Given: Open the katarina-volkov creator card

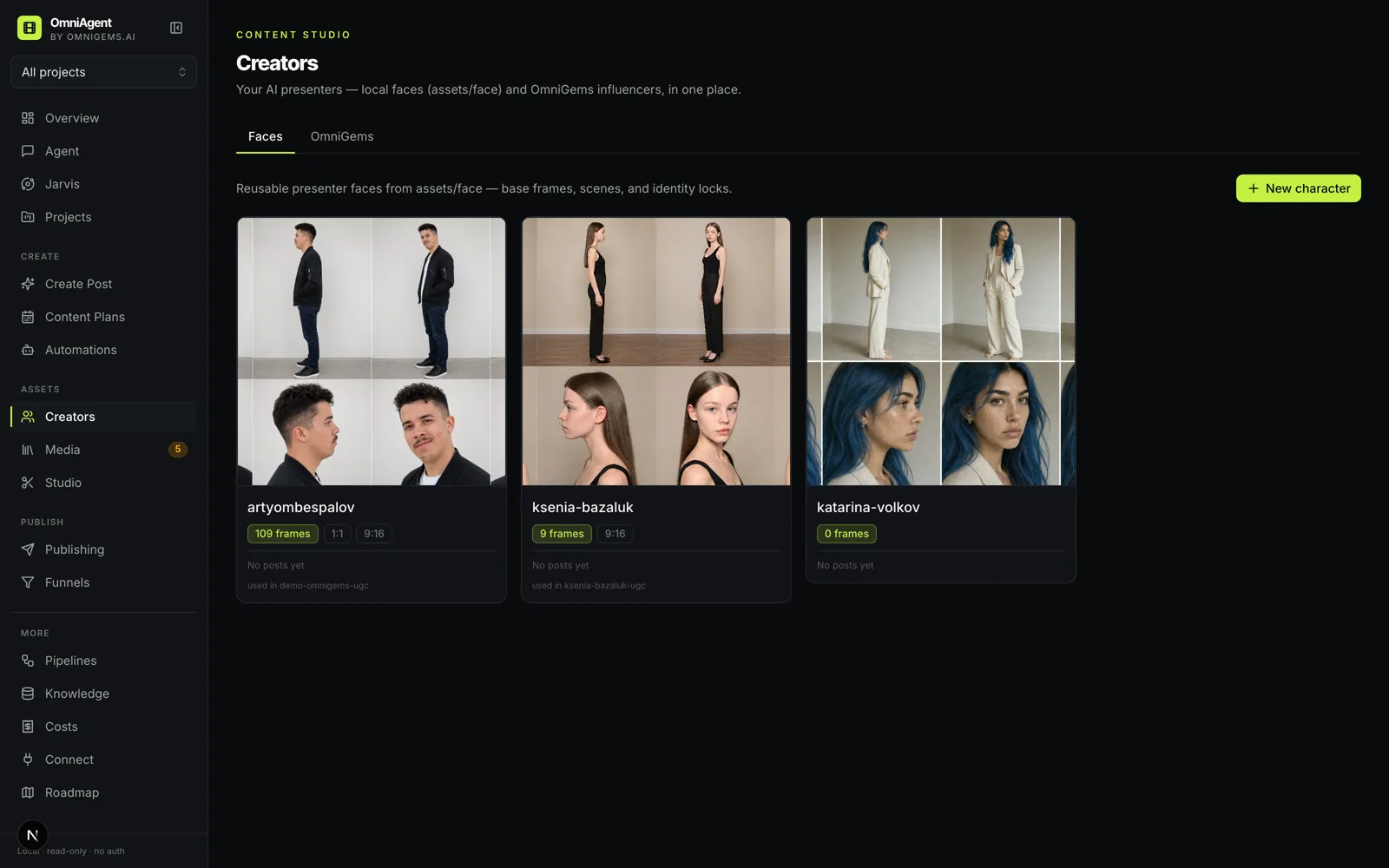Looking at the screenshot, I should (x=941, y=400).
